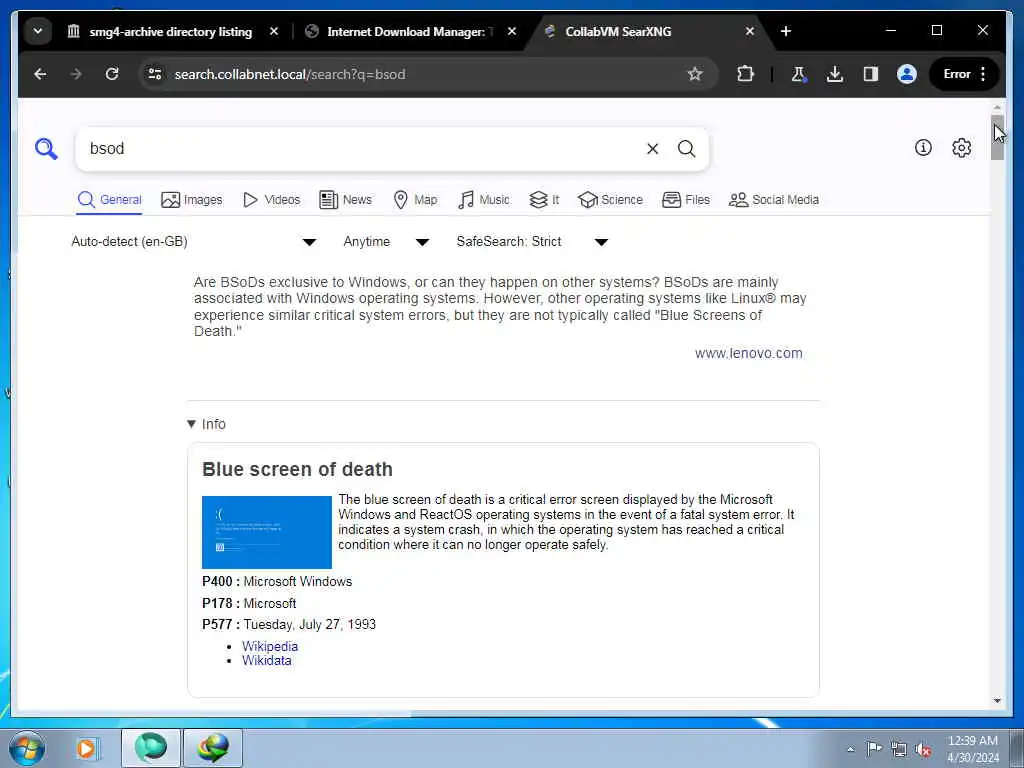
Task: Open the network tray icon
Action: tap(899, 749)
